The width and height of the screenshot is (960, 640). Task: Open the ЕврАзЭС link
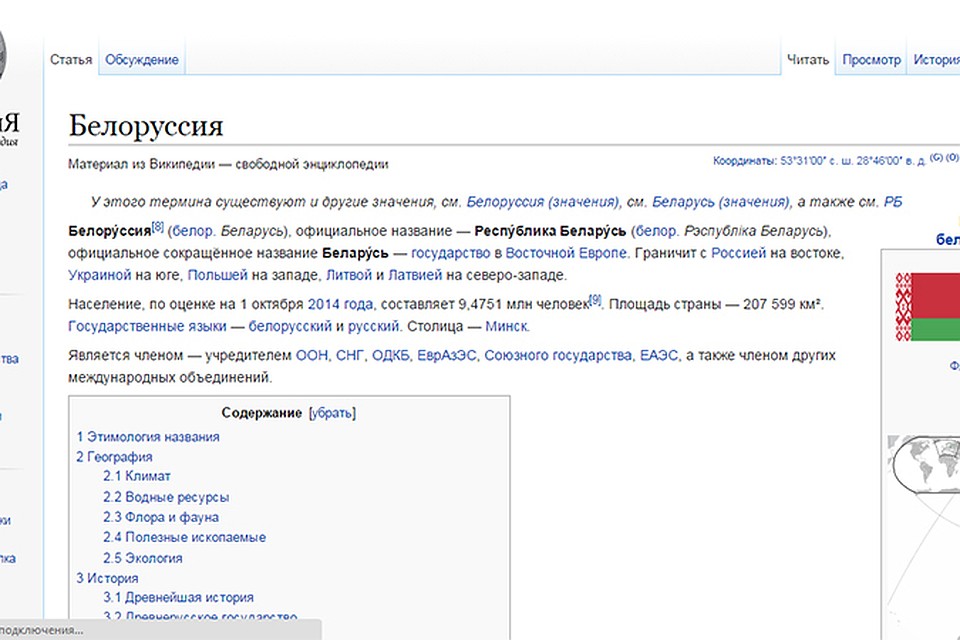pyautogui.click(x=446, y=355)
